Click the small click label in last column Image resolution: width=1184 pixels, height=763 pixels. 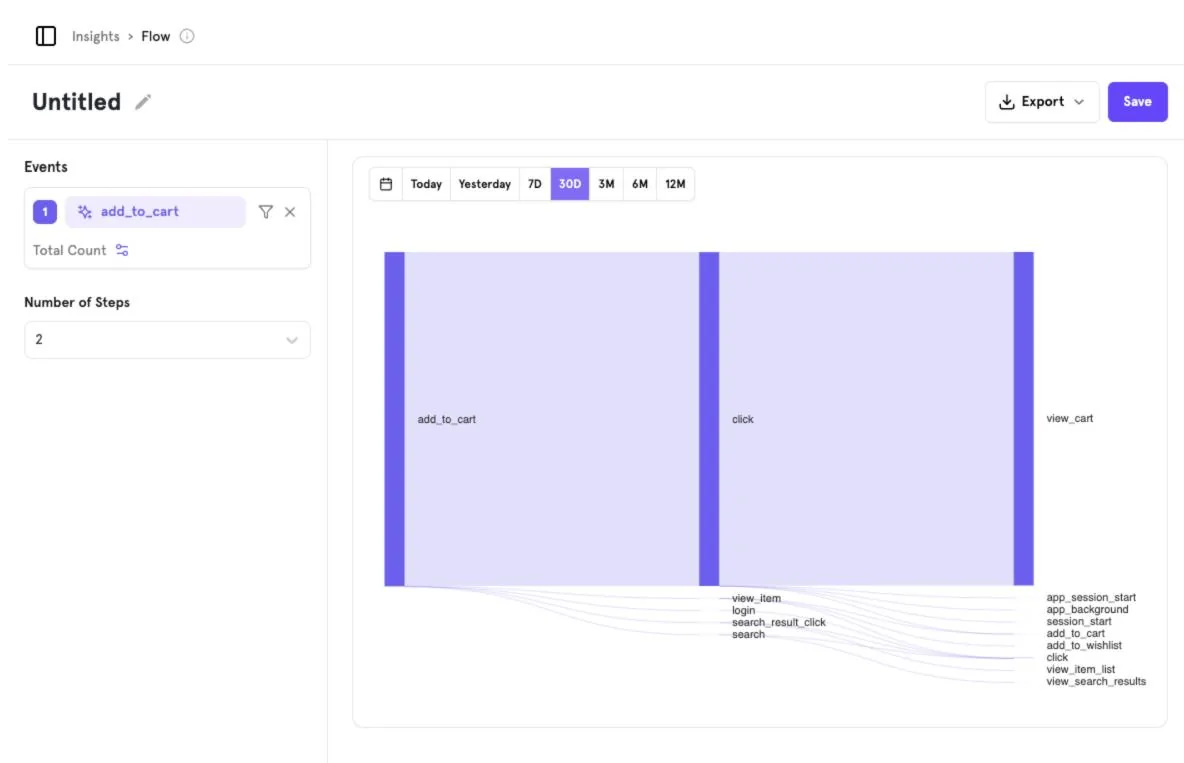click(x=1056, y=658)
